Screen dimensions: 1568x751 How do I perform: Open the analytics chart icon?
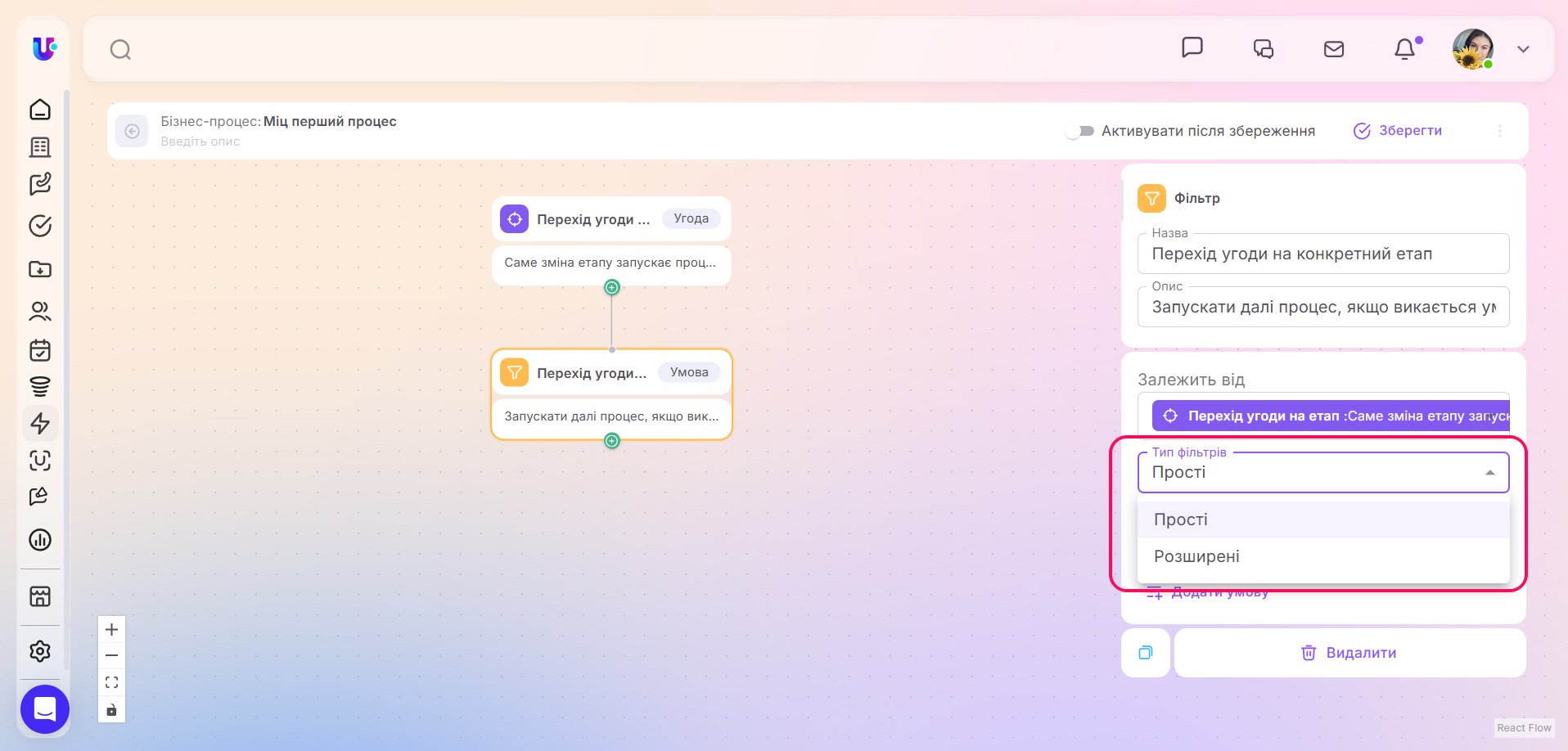click(40, 540)
